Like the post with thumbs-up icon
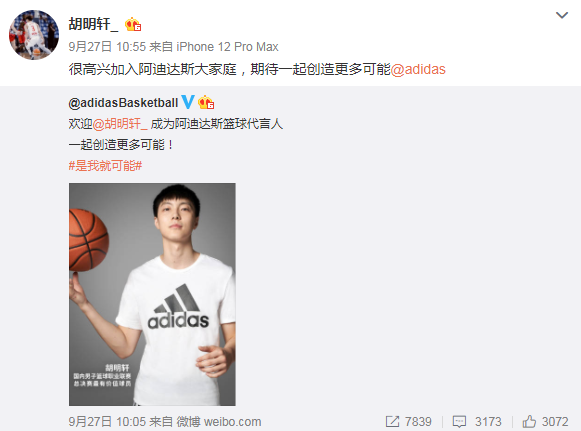581x431 pixels. (x=529, y=421)
